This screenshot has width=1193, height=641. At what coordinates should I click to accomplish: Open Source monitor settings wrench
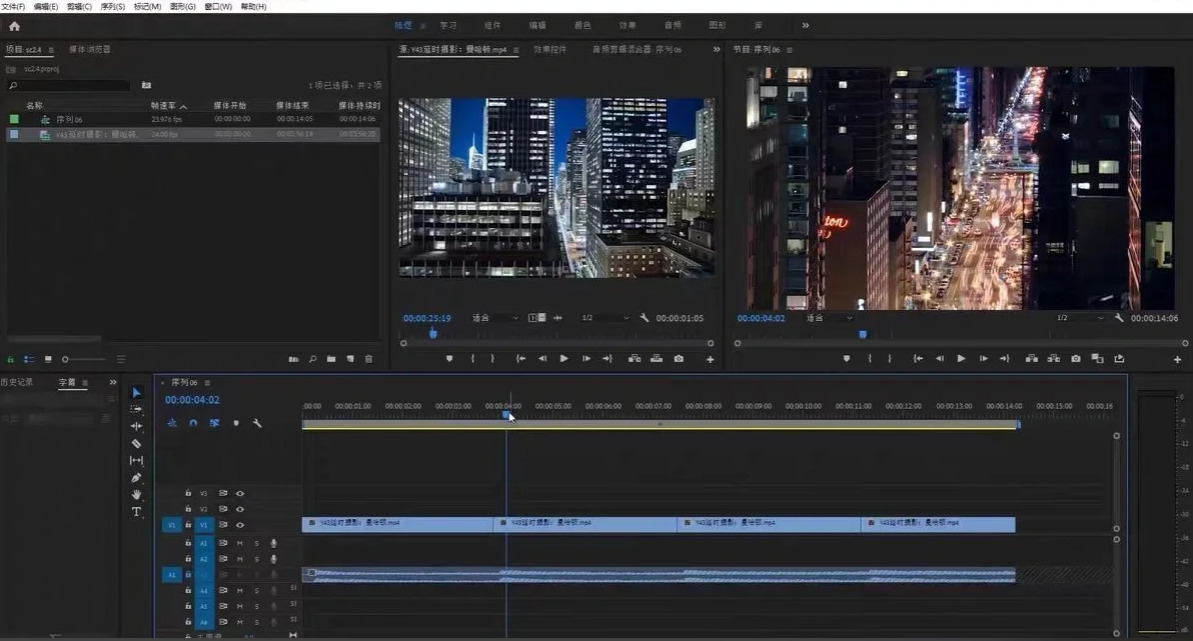(x=644, y=317)
